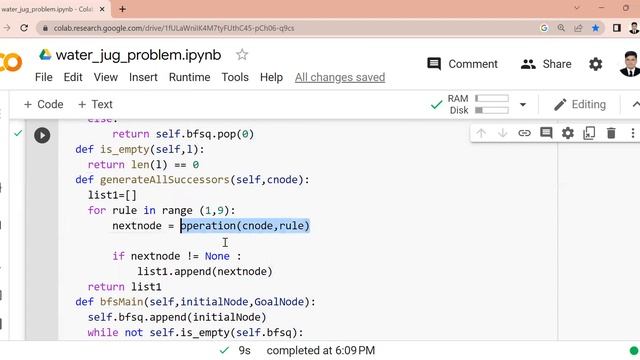Open the tab search chevron in title bar
The width and height of the screenshot is (640, 360).
(x=576, y=8)
